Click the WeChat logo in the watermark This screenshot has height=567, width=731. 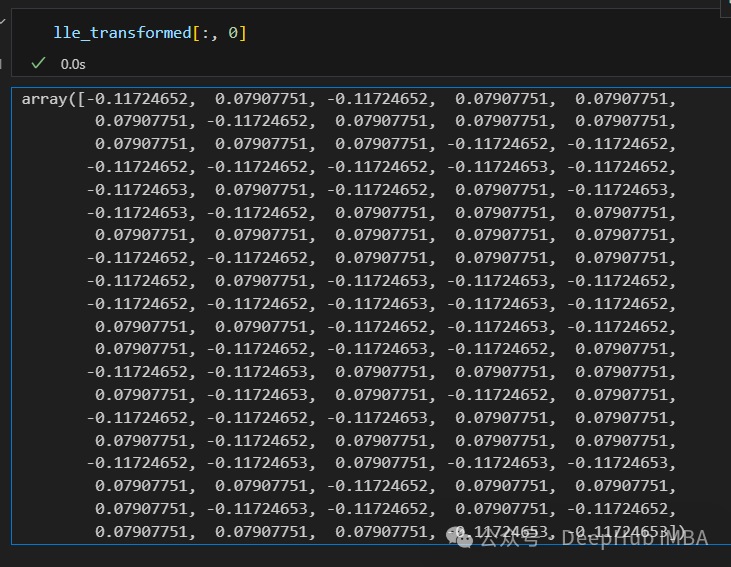click(459, 538)
